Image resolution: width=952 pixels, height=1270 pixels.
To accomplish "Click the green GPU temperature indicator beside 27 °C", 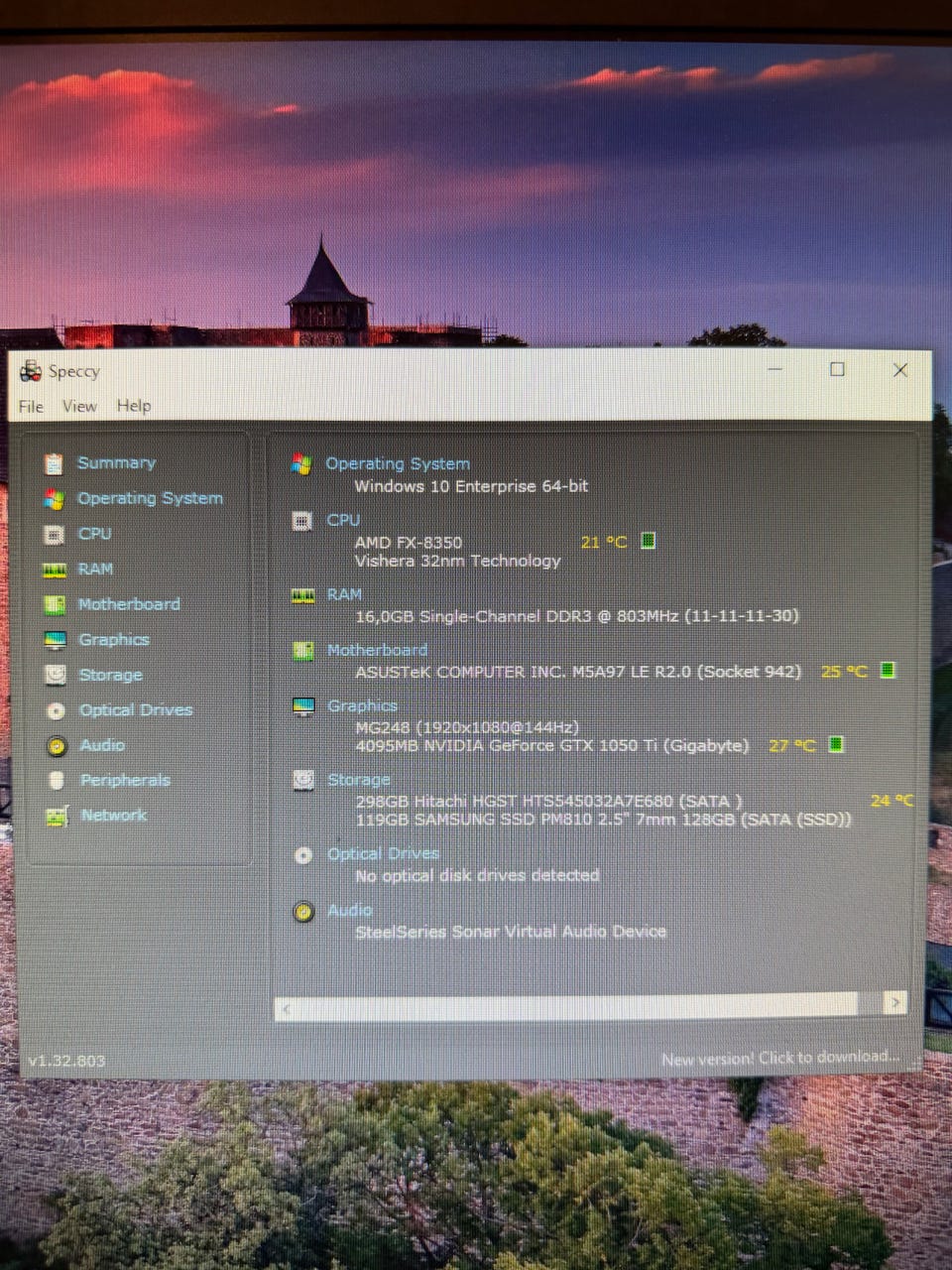I will tap(836, 744).
